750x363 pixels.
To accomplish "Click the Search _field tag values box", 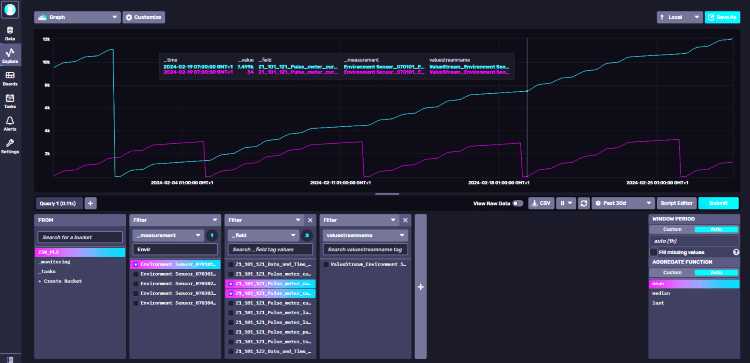I will (x=270, y=249).
